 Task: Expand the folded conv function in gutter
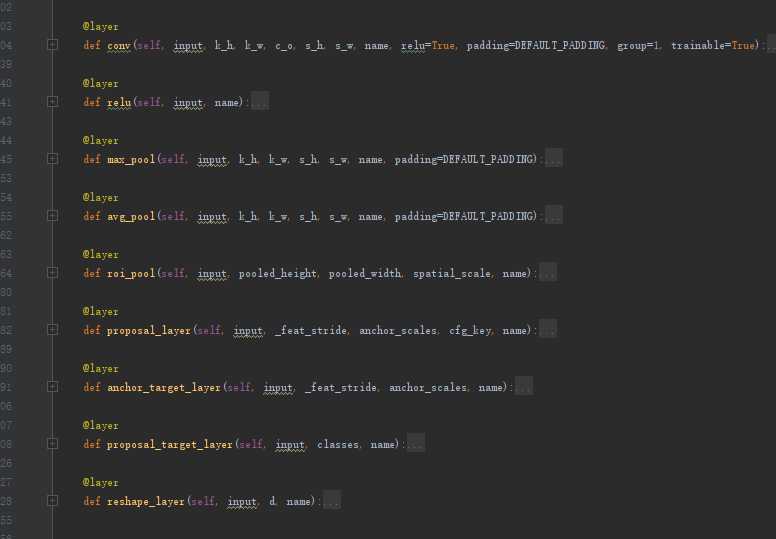[x=52, y=45]
